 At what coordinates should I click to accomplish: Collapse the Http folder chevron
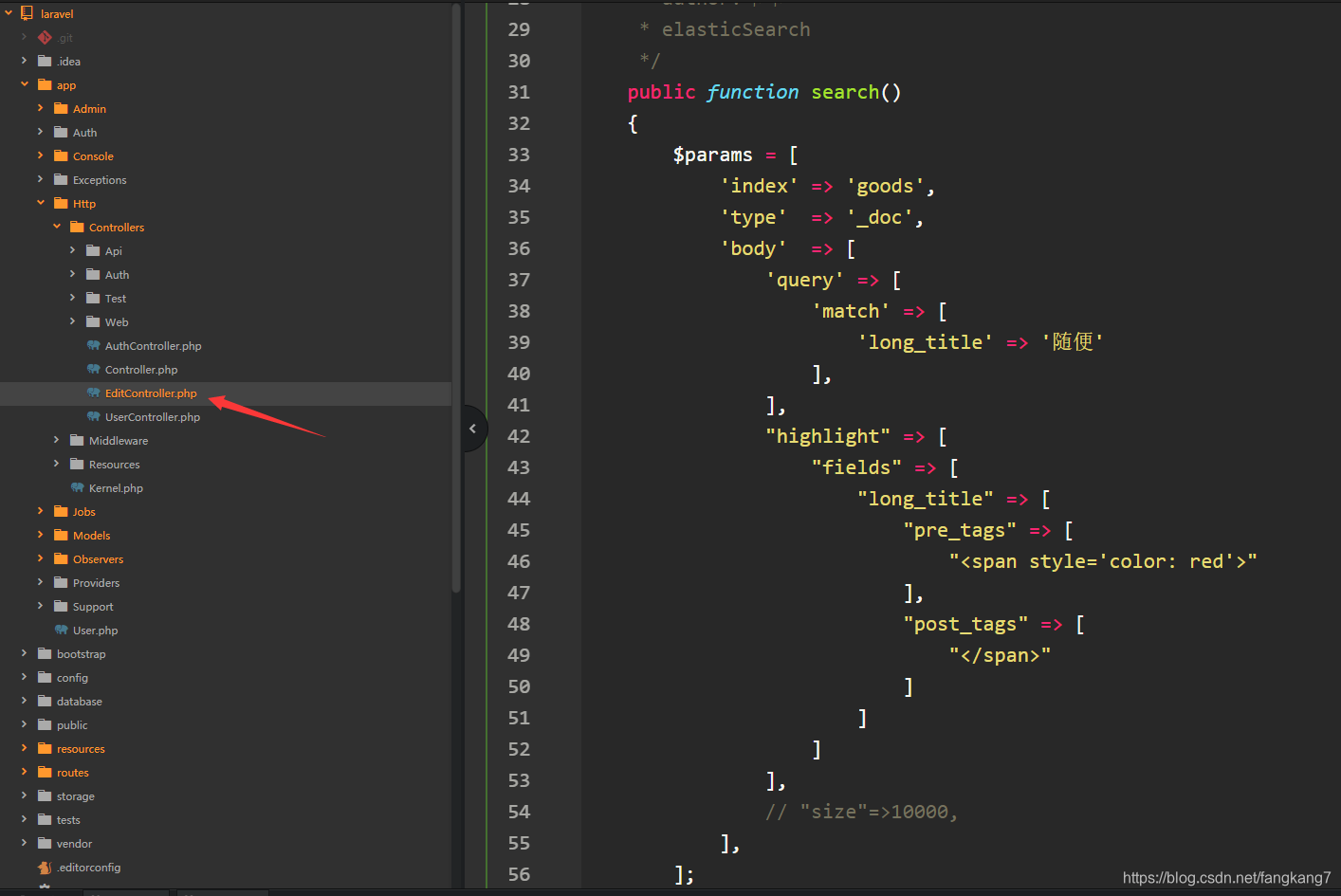click(x=41, y=203)
